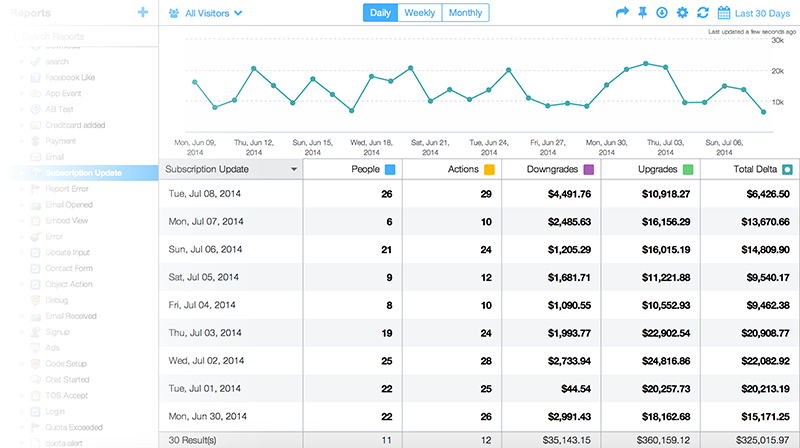Open the Facebook Like report
This screenshot has height=448, width=800.
pos(68,77)
